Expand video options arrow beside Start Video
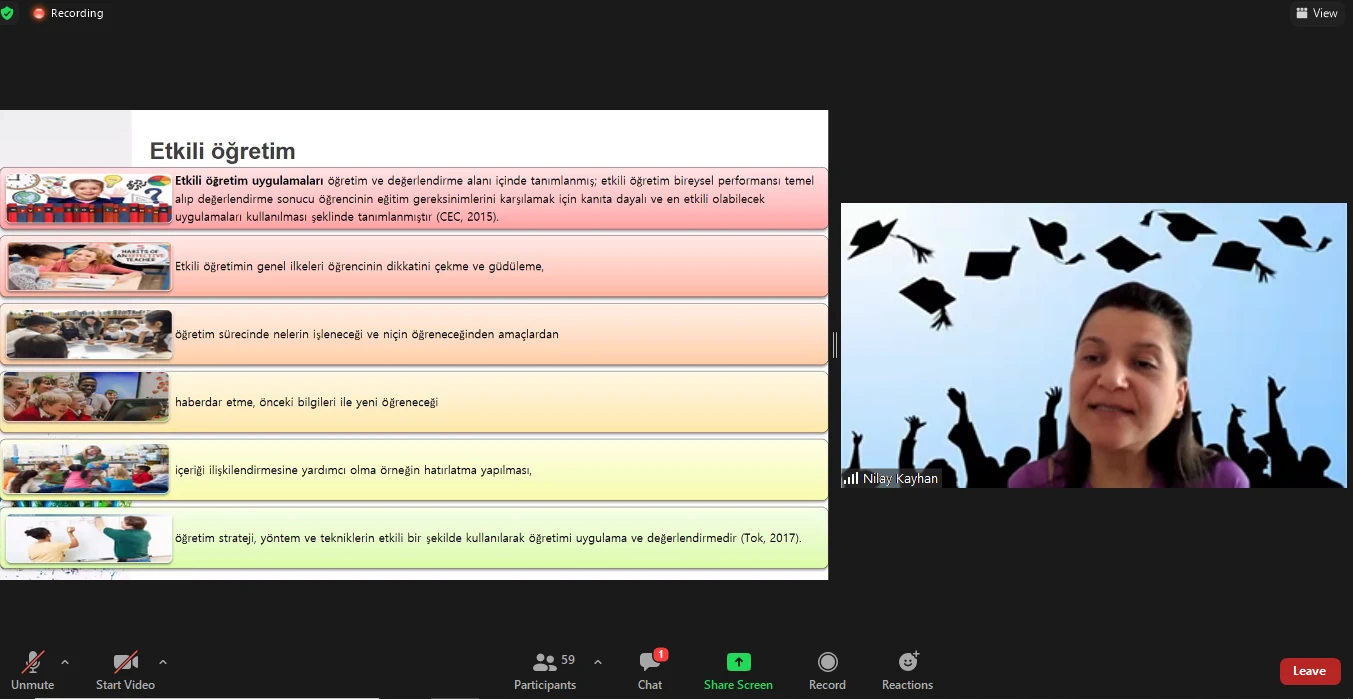The width and height of the screenshot is (1353, 699). (163, 662)
